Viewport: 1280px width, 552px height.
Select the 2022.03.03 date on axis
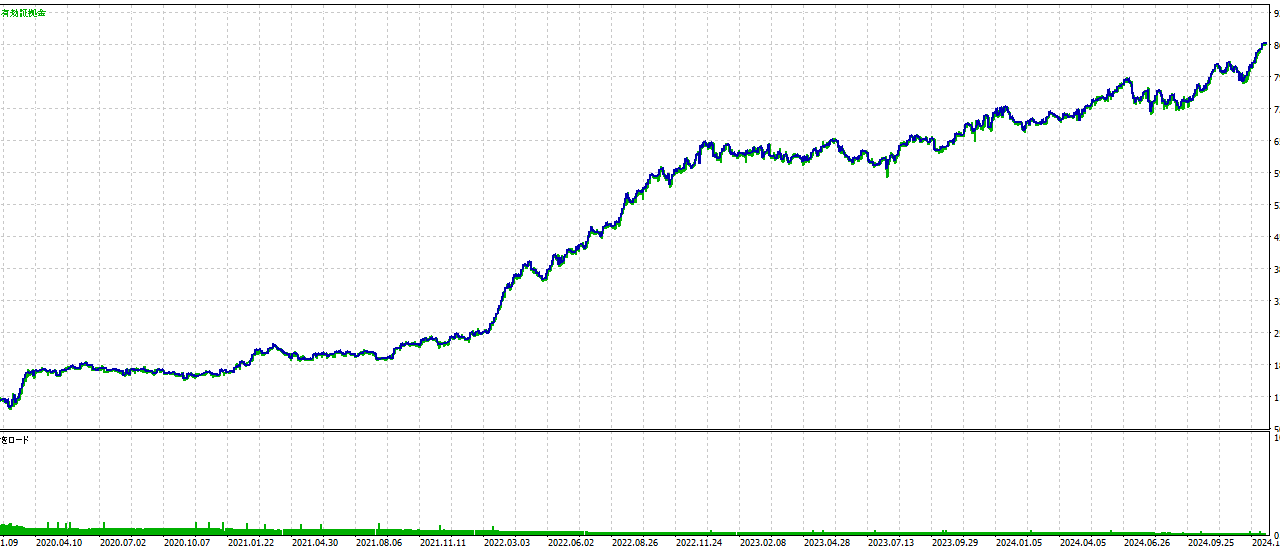pyautogui.click(x=507, y=543)
